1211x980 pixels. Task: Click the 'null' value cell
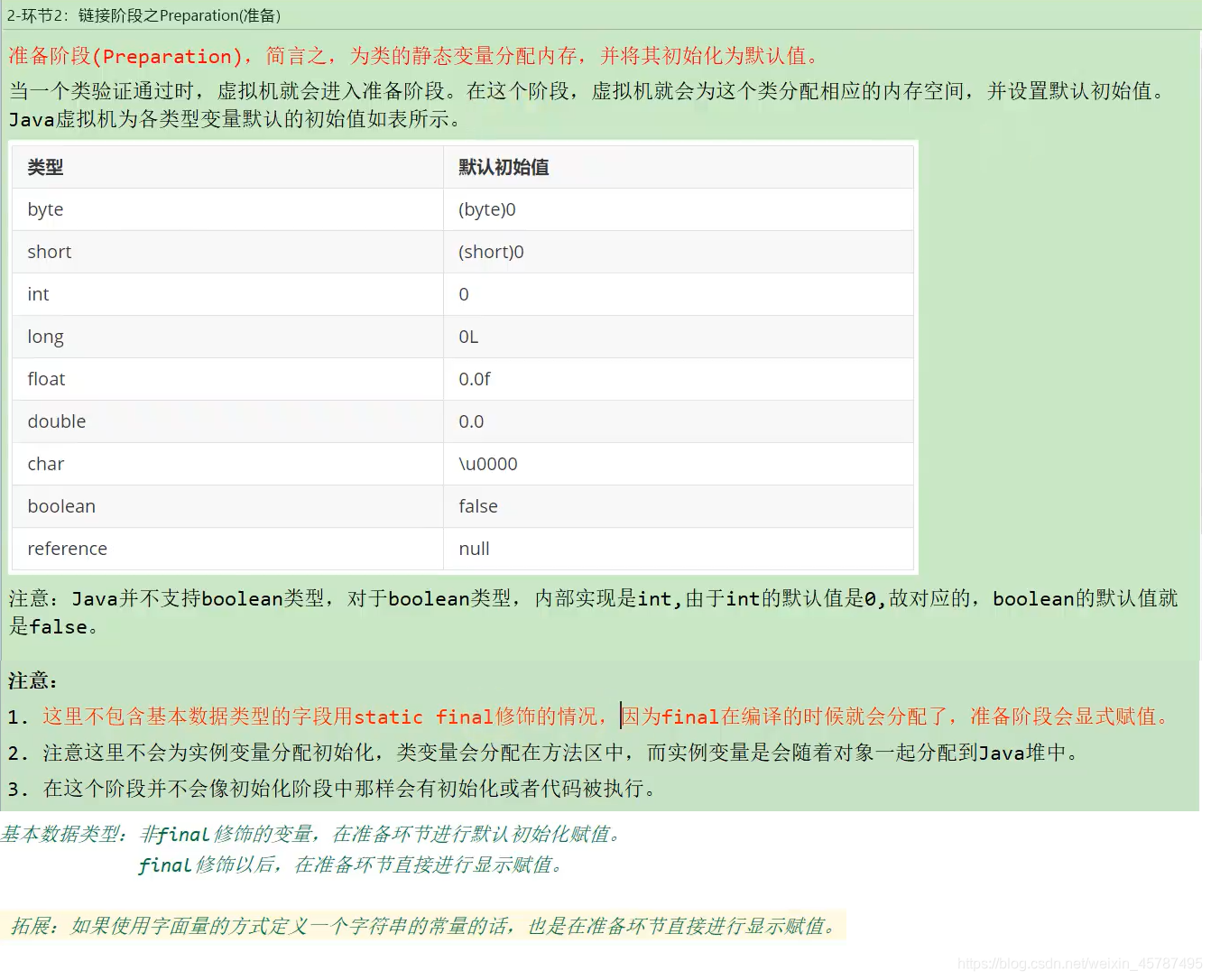679,549
